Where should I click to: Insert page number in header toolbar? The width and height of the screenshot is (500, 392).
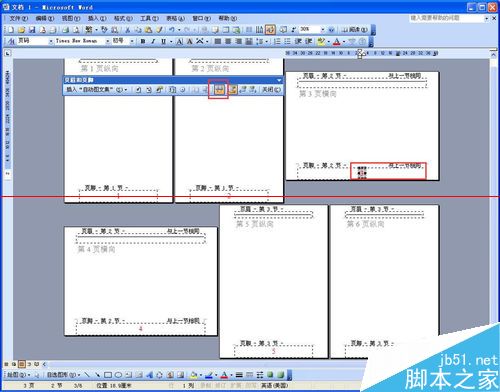[138, 90]
